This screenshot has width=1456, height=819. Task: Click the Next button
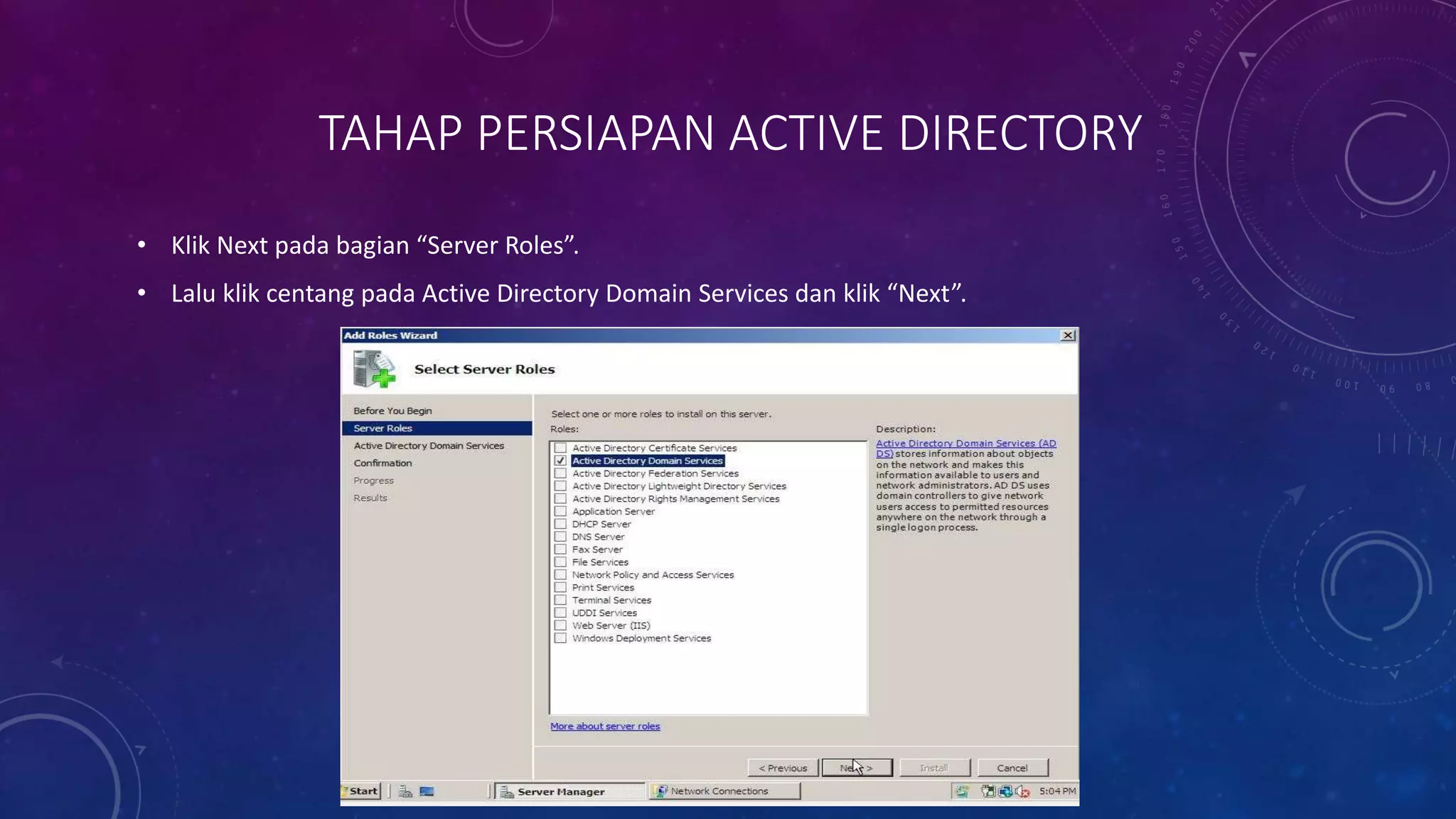click(x=857, y=768)
